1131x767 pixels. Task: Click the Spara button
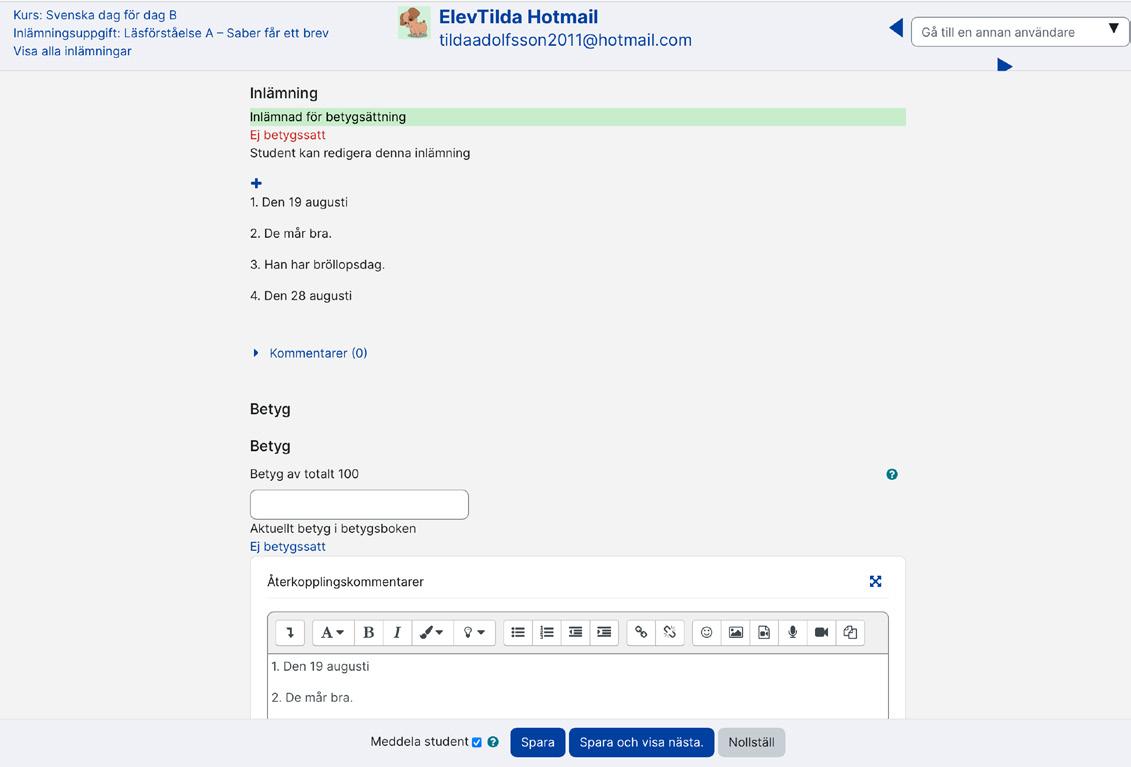tap(537, 742)
